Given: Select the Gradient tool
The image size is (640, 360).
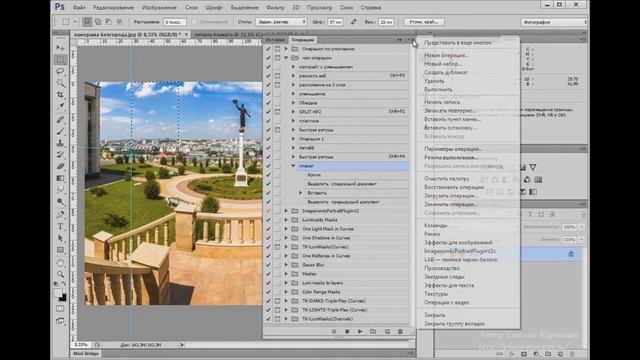Looking at the screenshot, I should [60, 178].
